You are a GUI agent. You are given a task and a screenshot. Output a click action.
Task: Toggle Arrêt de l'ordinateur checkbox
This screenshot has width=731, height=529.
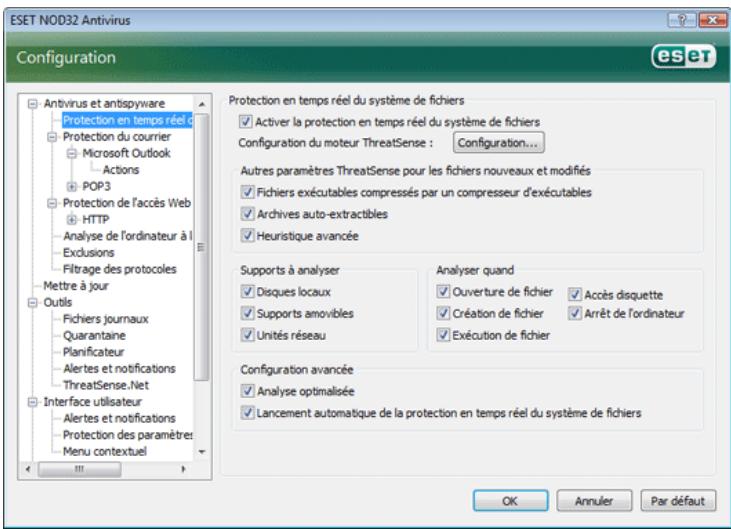tap(575, 313)
